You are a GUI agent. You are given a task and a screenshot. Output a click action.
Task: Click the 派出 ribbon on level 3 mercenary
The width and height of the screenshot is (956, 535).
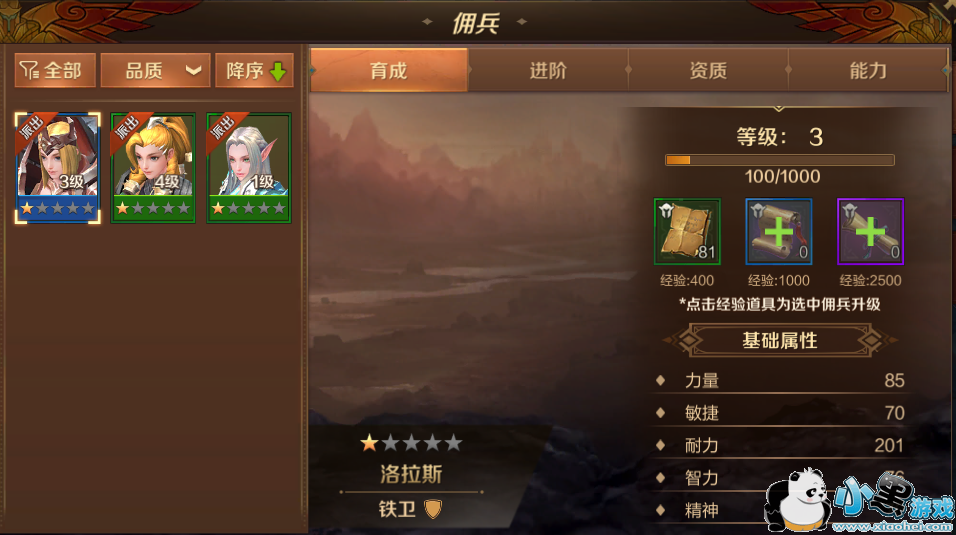32,128
